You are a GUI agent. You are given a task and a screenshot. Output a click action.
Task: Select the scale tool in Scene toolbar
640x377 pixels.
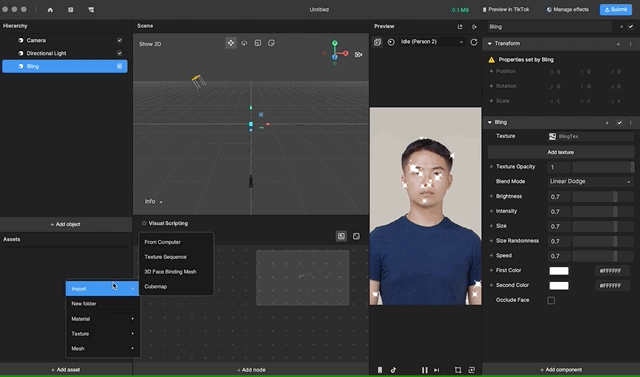[x=258, y=43]
